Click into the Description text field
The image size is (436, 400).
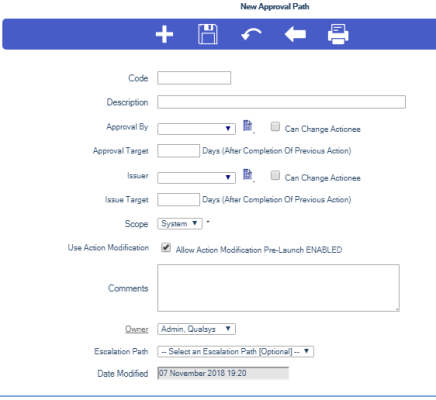point(281,102)
